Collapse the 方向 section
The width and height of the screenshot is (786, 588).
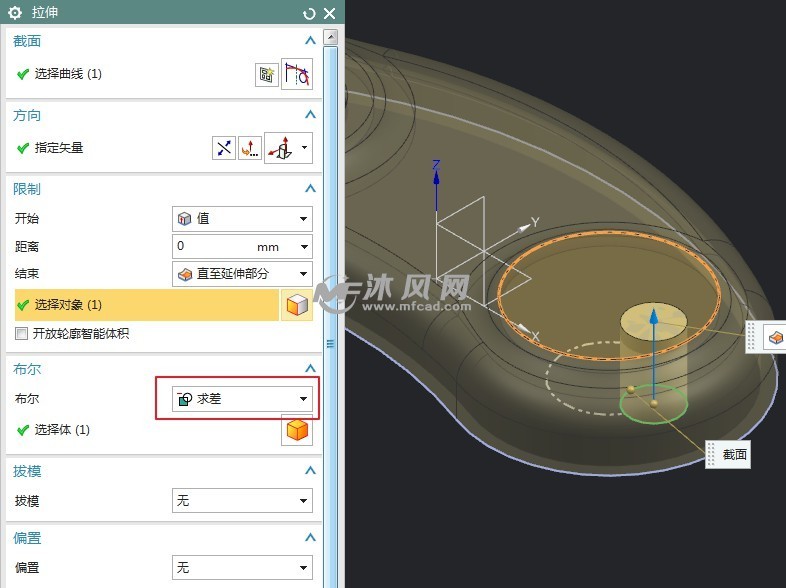310,115
